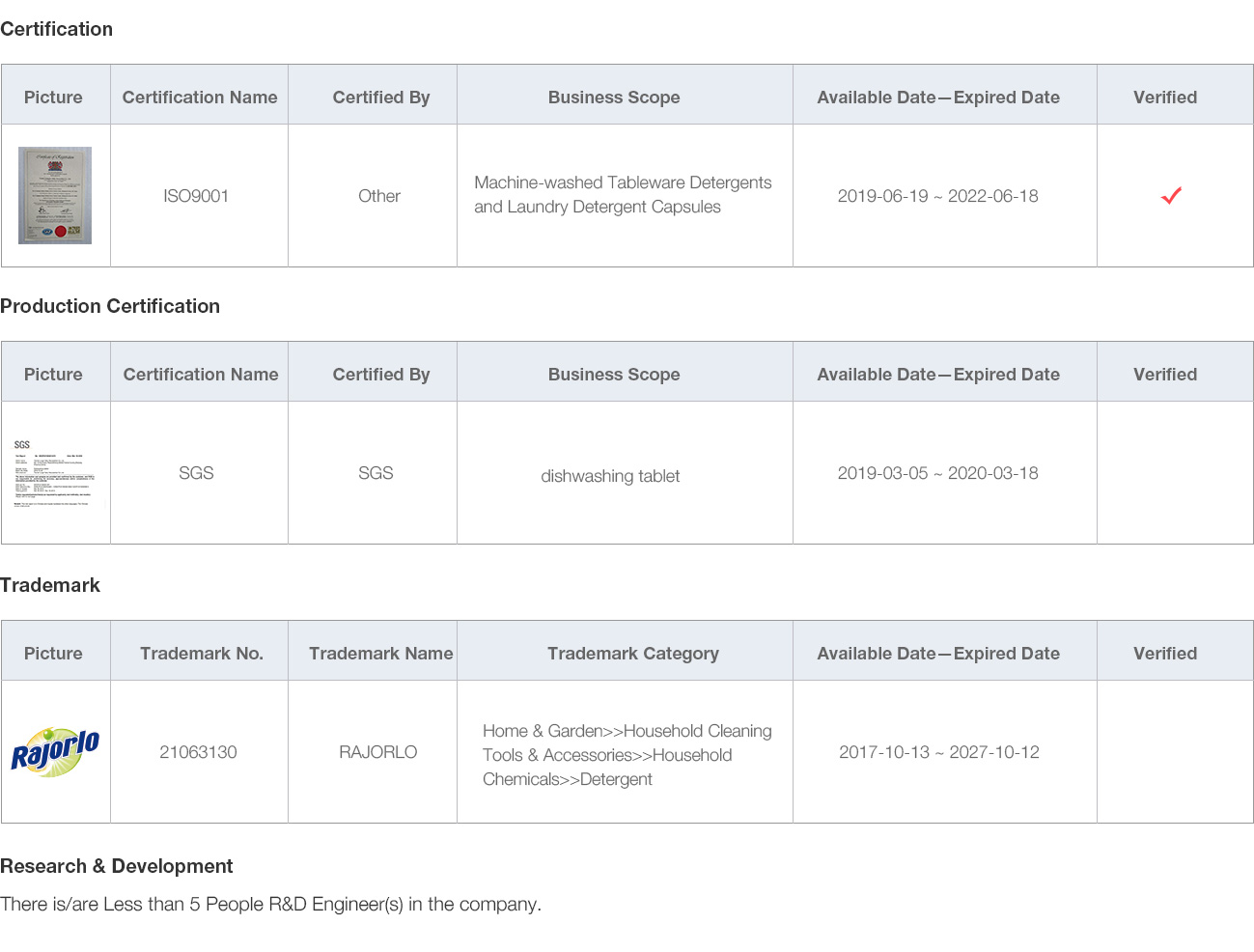Click the Research & Development heading

coord(117,866)
